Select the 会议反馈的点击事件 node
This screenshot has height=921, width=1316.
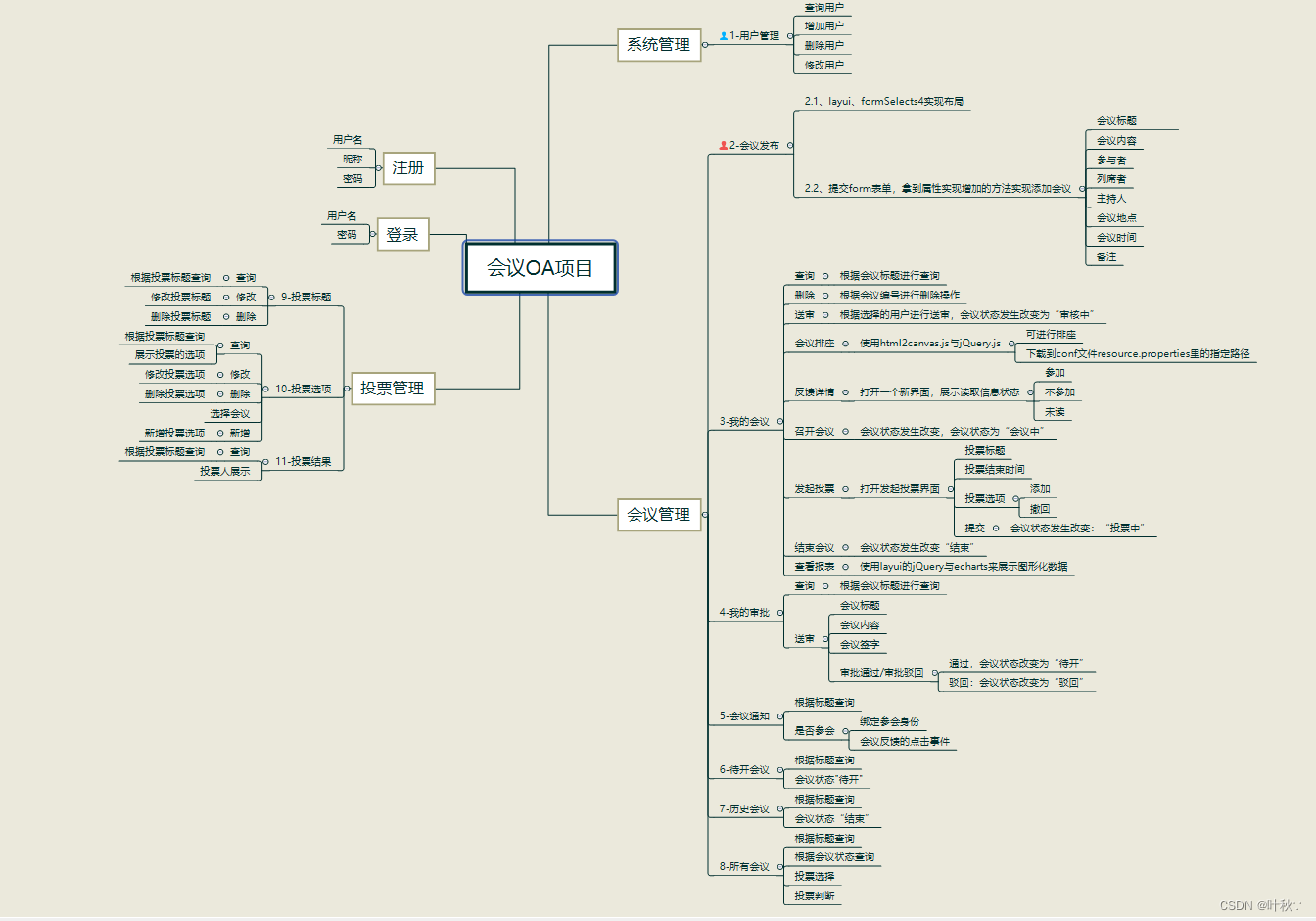click(x=904, y=742)
